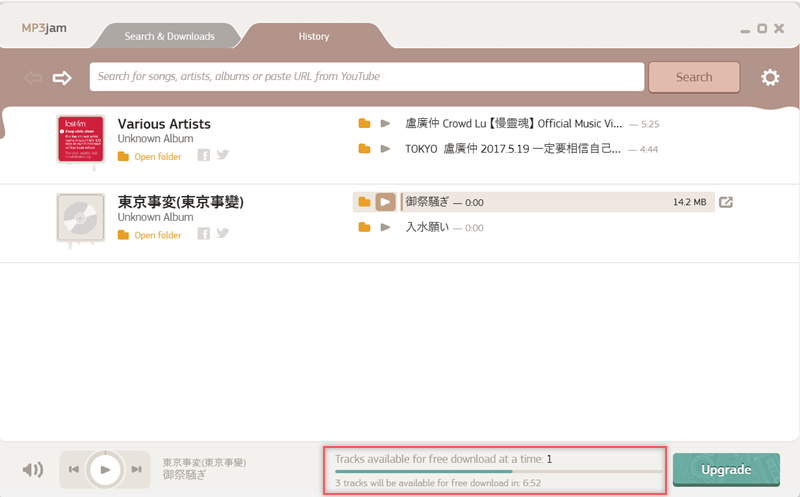Share 東京事変 album on Twitter
Image resolution: width=800 pixels, height=497 pixels.
pyautogui.click(x=222, y=233)
